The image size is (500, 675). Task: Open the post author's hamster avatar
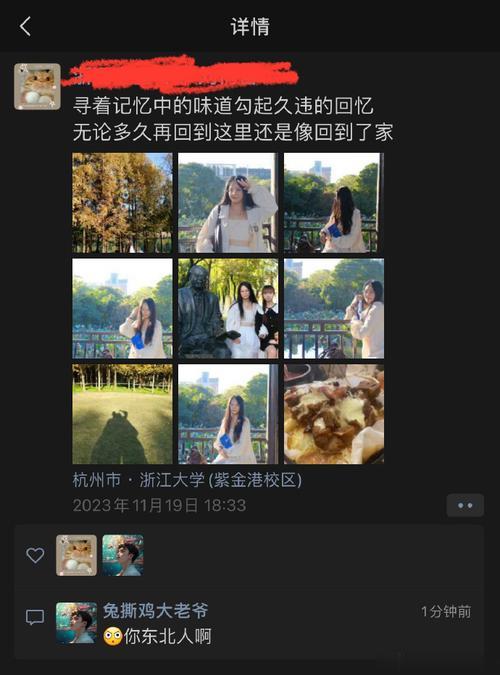[37, 87]
